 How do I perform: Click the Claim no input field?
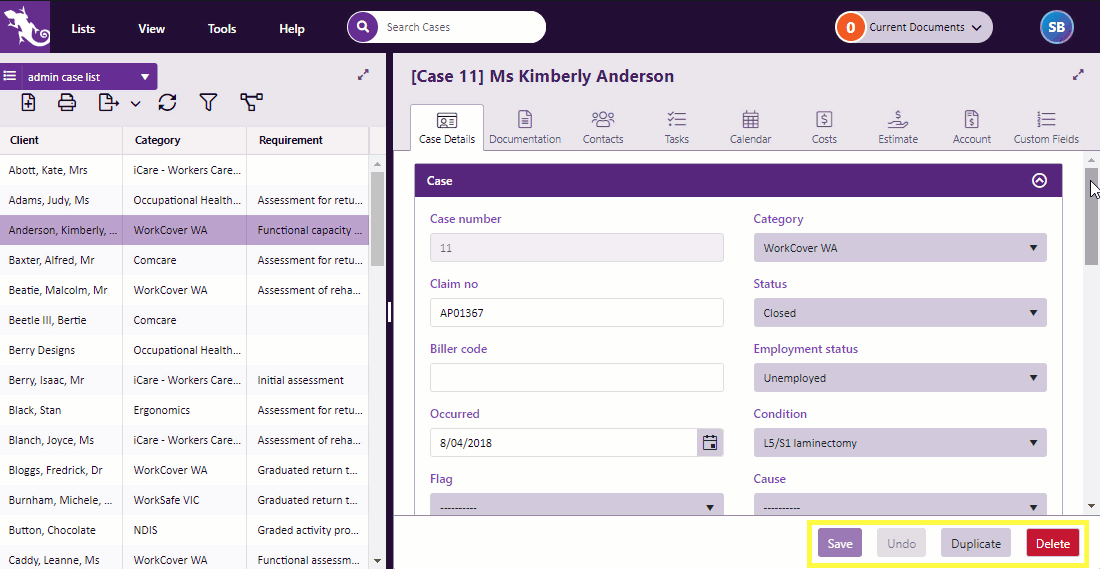pyautogui.click(x=576, y=313)
